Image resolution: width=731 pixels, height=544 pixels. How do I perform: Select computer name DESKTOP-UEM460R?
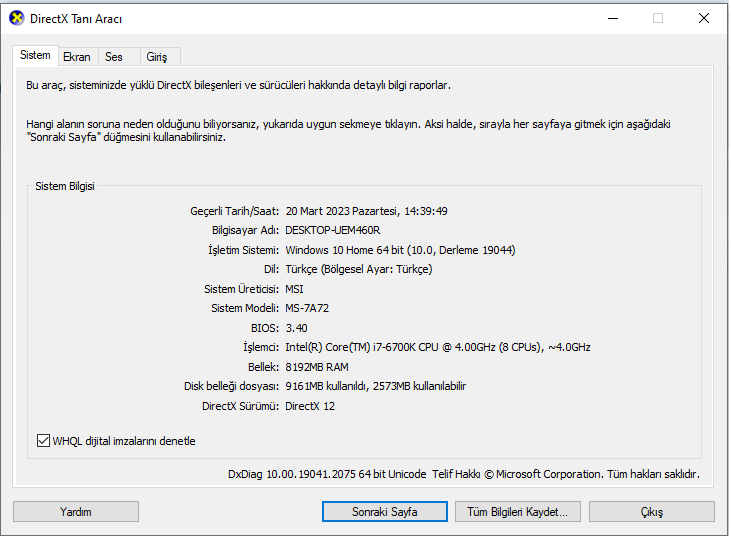[x=333, y=230]
